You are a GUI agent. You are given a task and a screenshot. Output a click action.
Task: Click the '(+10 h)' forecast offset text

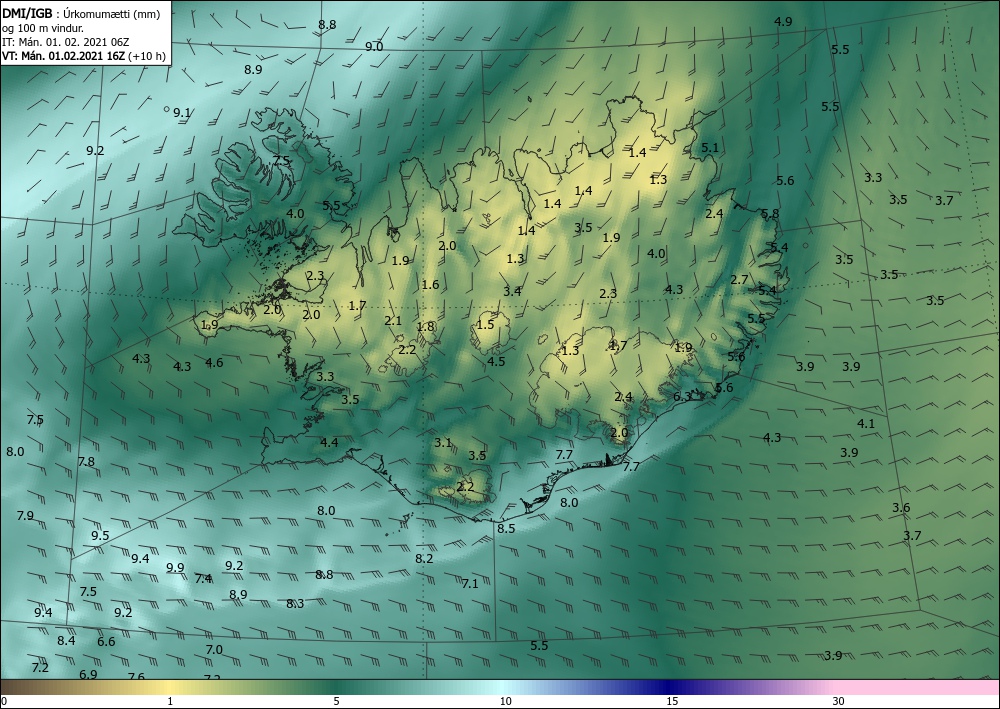coord(147,56)
